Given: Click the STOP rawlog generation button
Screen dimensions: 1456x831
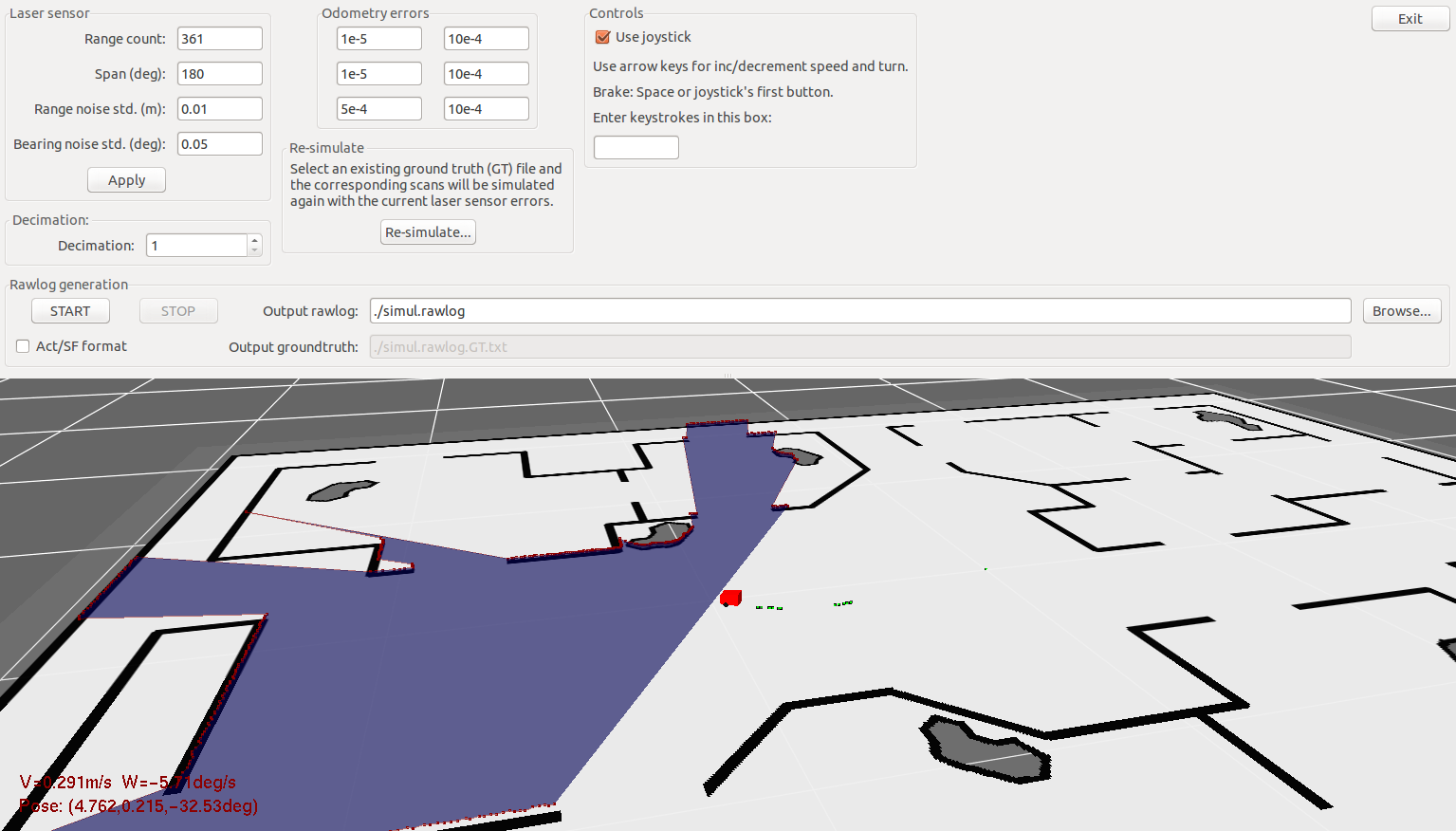Looking at the screenshot, I should point(178,311).
